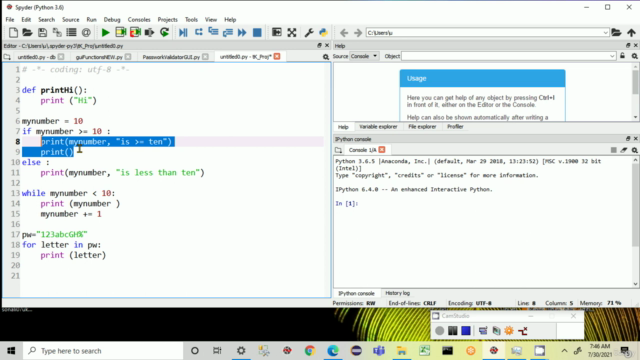Close the Console 1/A tab
Viewport: 640px width, 360px height.
pyautogui.click(x=382, y=150)
